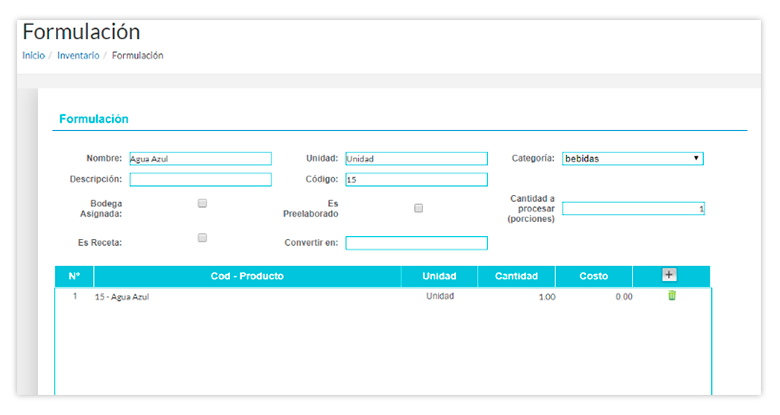The width and height of the screenshot is (780, 415).
Task: Focus the Convertir en input box
Action: tap(416, 243)
